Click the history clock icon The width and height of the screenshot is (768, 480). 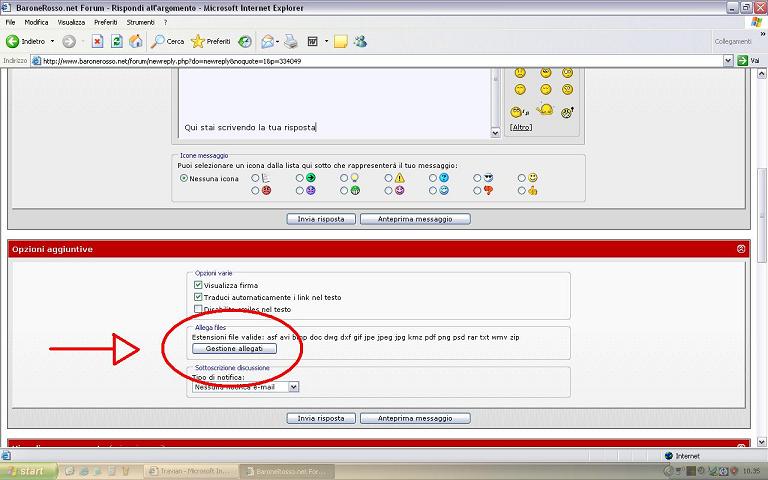[x=244, y=42]
